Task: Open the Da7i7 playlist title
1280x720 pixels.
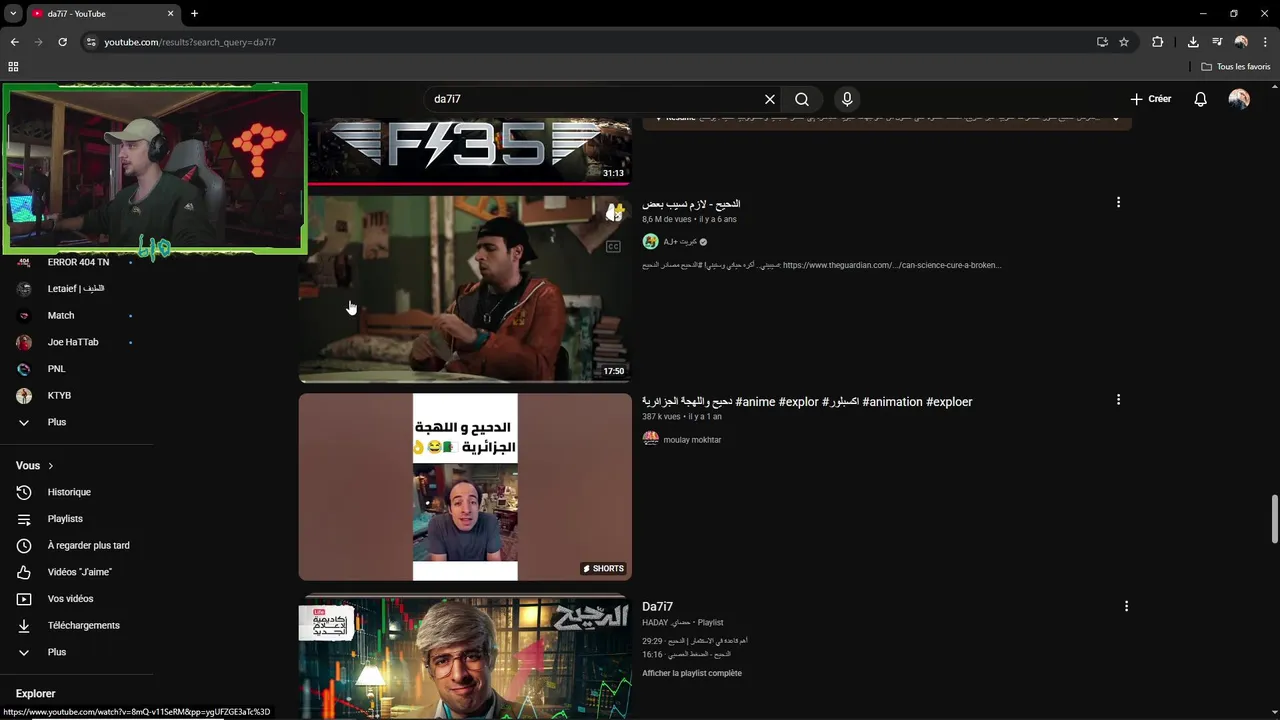Action: (657, 607)
